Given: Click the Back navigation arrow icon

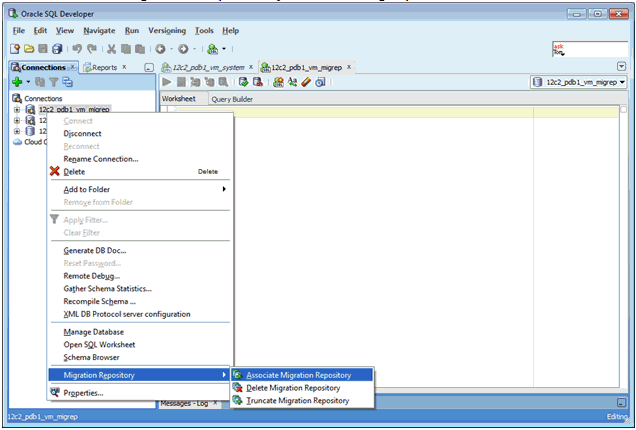Looking at the screenshot, I should 161,49.
